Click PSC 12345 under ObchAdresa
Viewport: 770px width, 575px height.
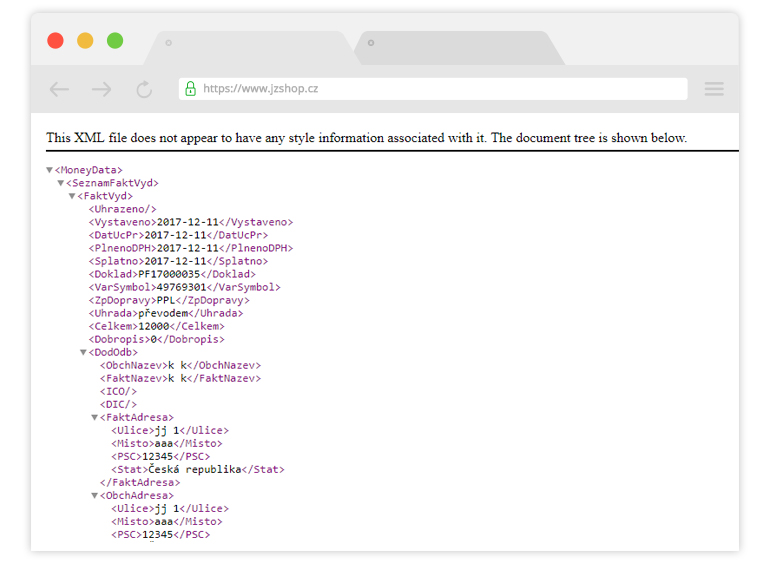pos(161,535)
